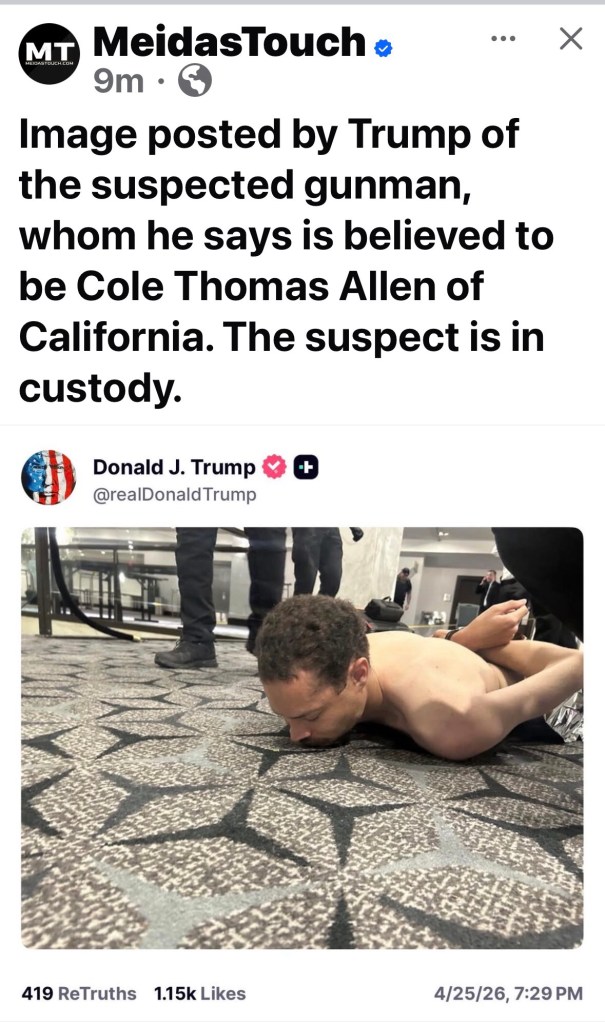
Task: Select the Donald J. Trump display name
Action: (x=174, y=467)
